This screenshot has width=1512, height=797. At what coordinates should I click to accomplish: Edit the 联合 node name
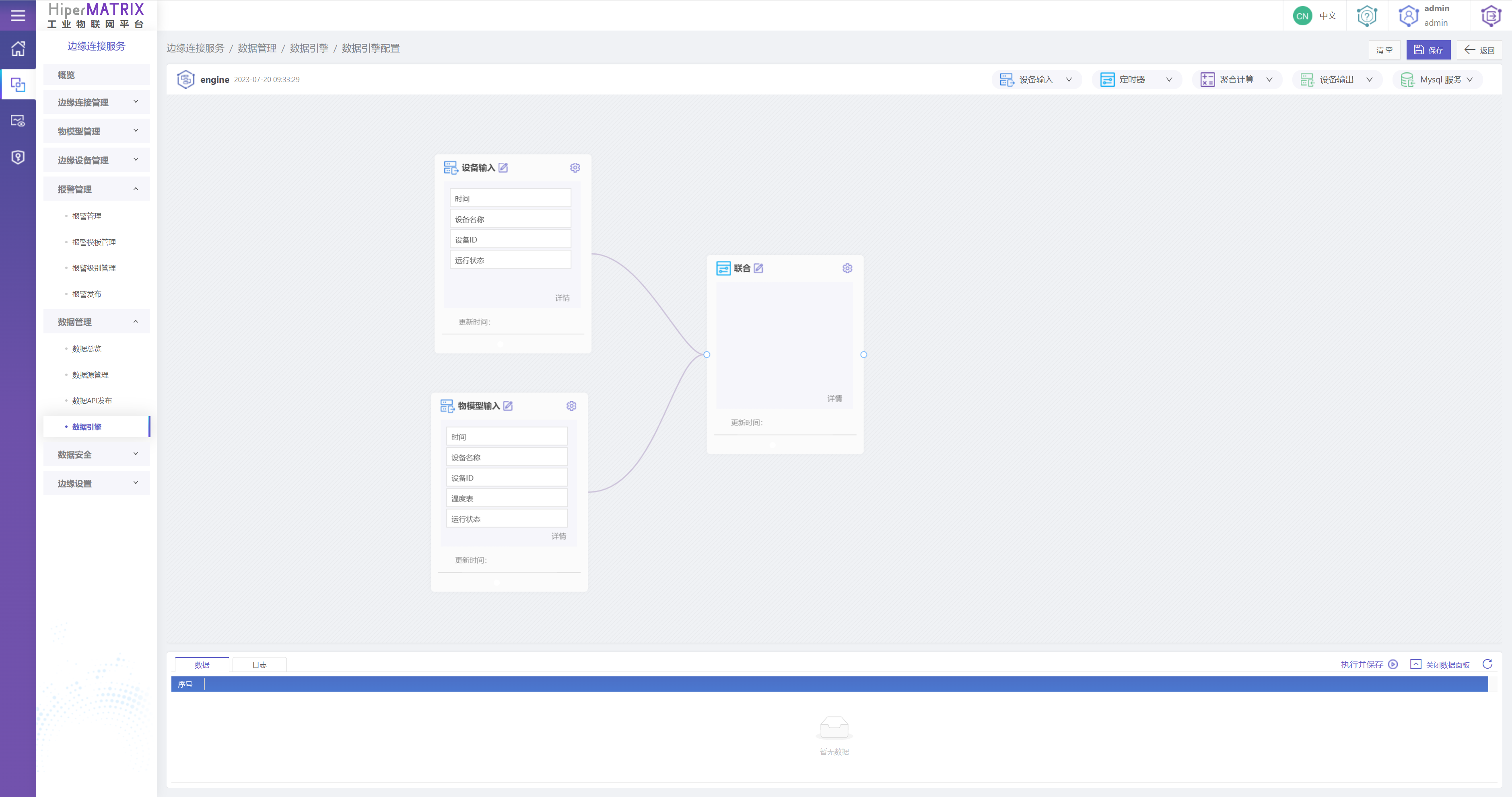(x=758, y=268)
